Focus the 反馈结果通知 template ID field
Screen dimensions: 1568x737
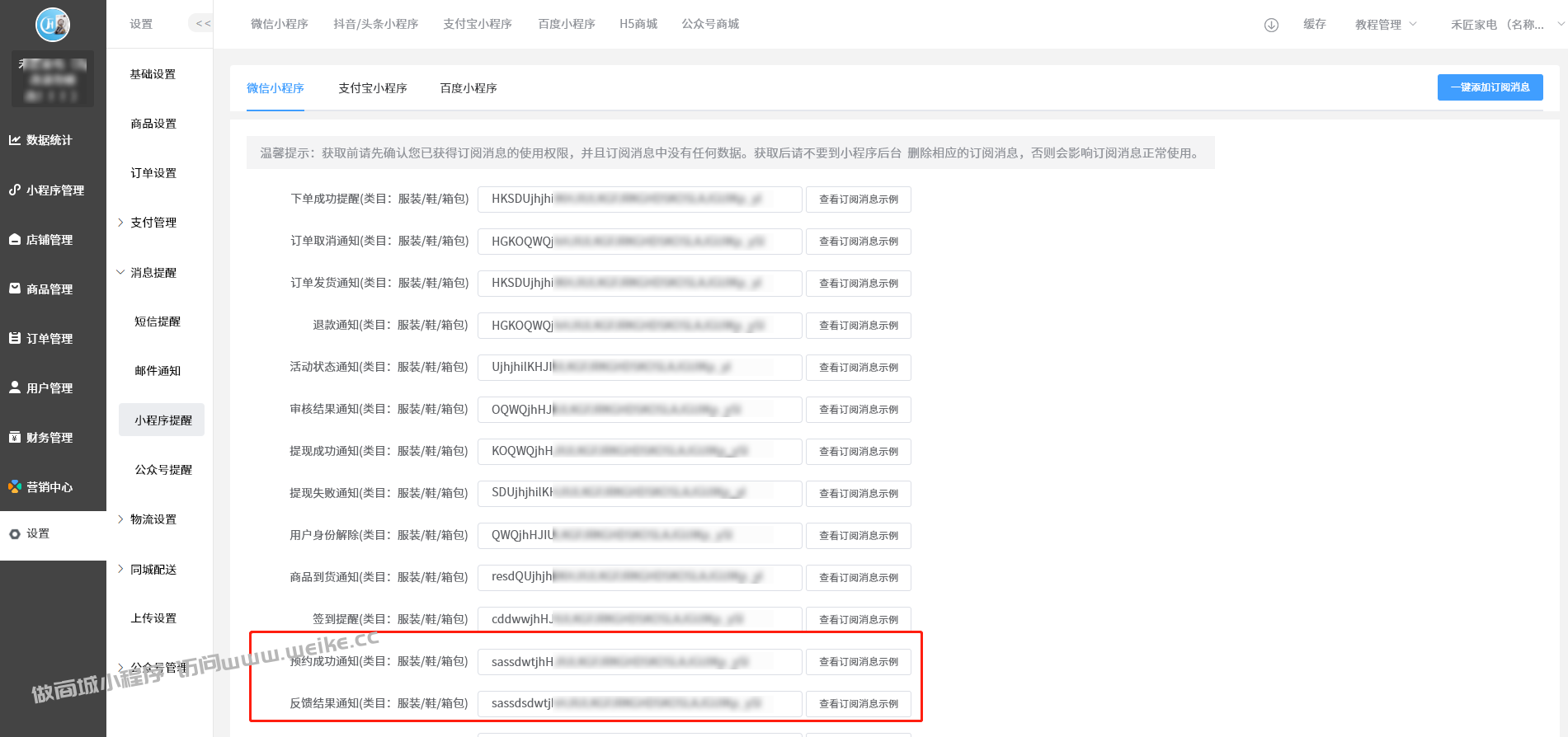click(x=639, y=704)
